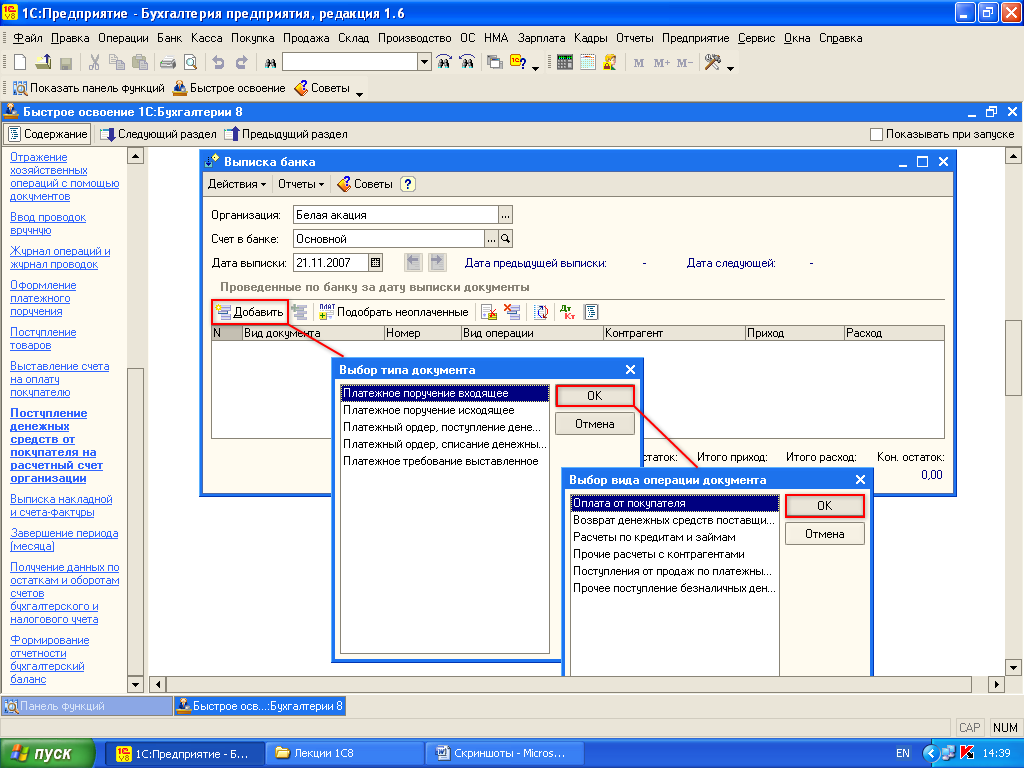Switch to Панель функций window tab

87,706
